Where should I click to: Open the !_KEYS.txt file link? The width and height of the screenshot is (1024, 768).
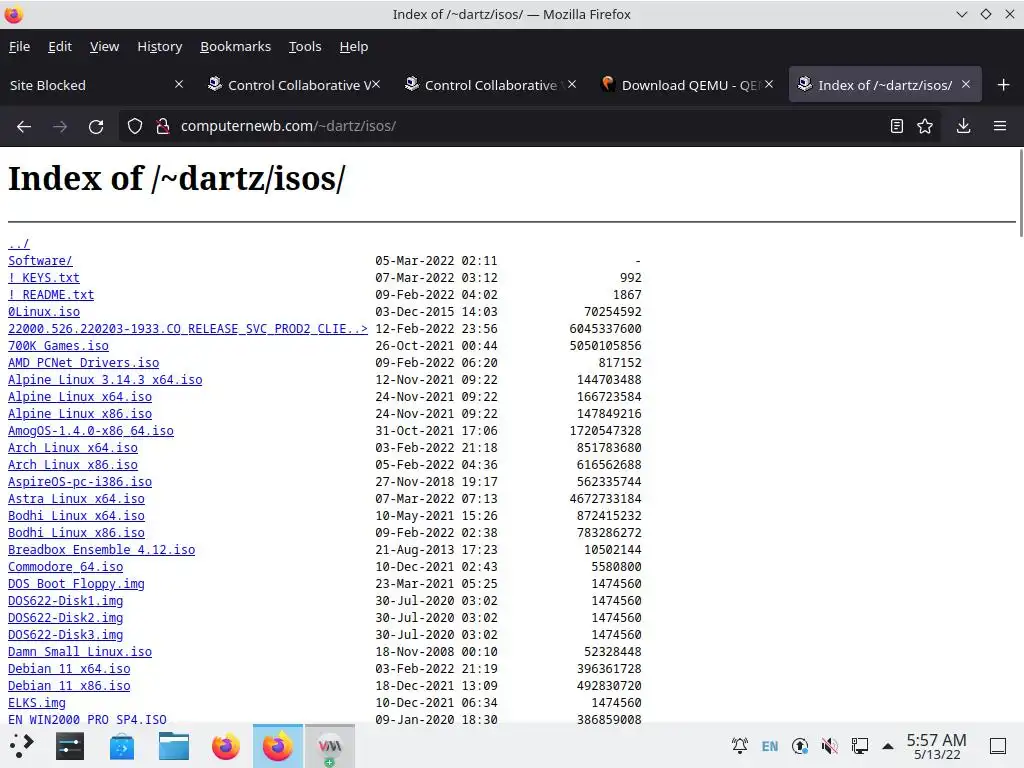(x=44, y=278)
